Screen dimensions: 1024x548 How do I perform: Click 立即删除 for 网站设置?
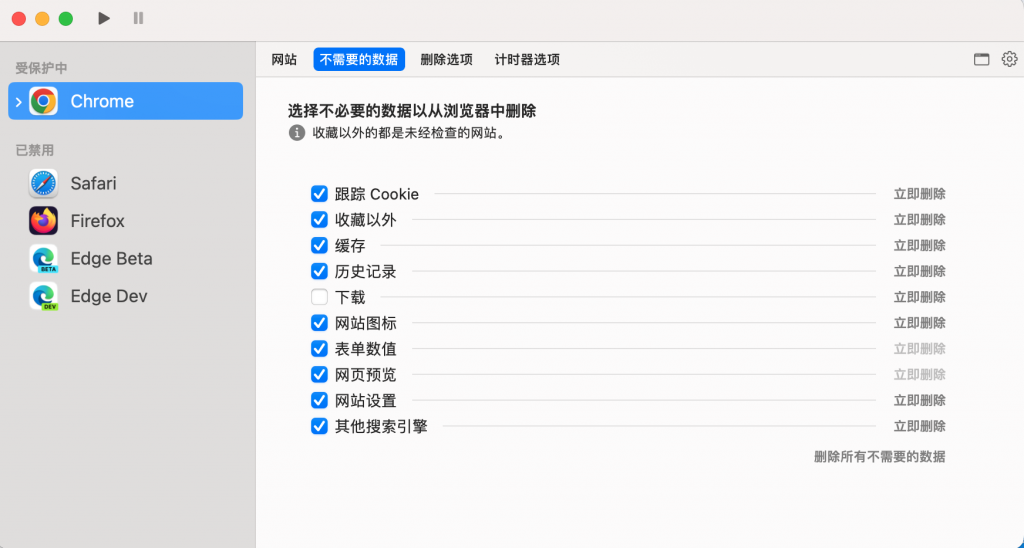(x=920, y=400)
